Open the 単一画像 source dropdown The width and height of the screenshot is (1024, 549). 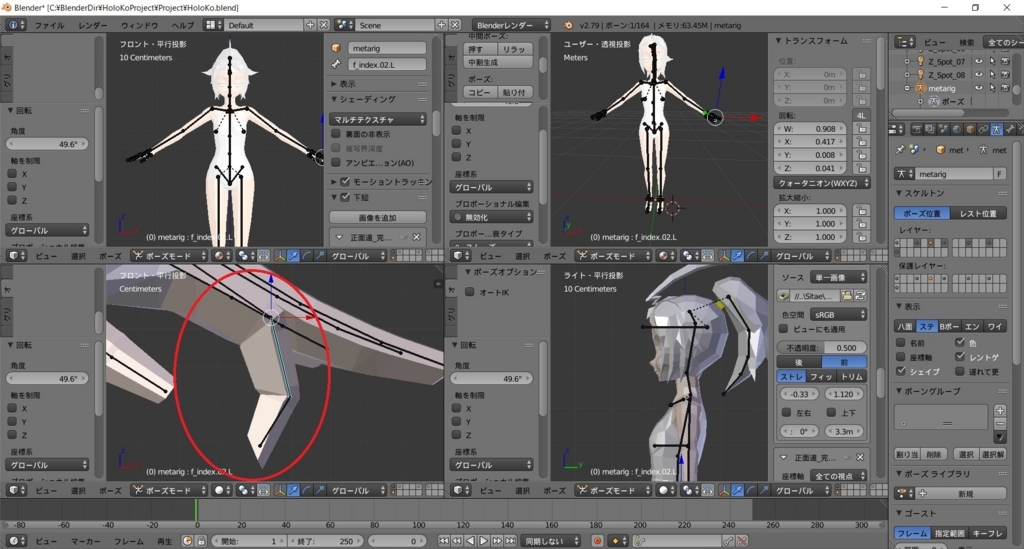839,277
